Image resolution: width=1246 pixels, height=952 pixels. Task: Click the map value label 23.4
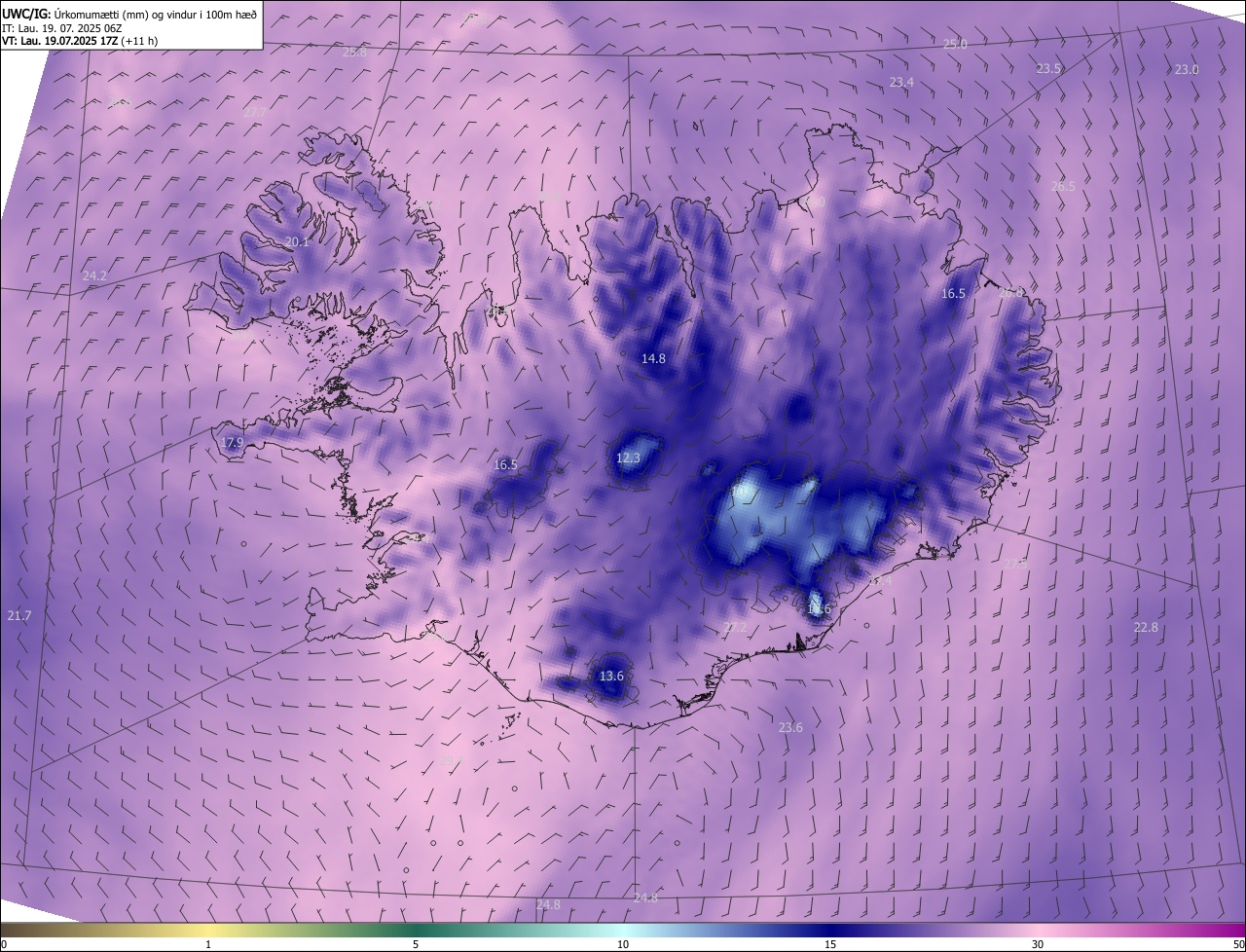coord(901,83)
